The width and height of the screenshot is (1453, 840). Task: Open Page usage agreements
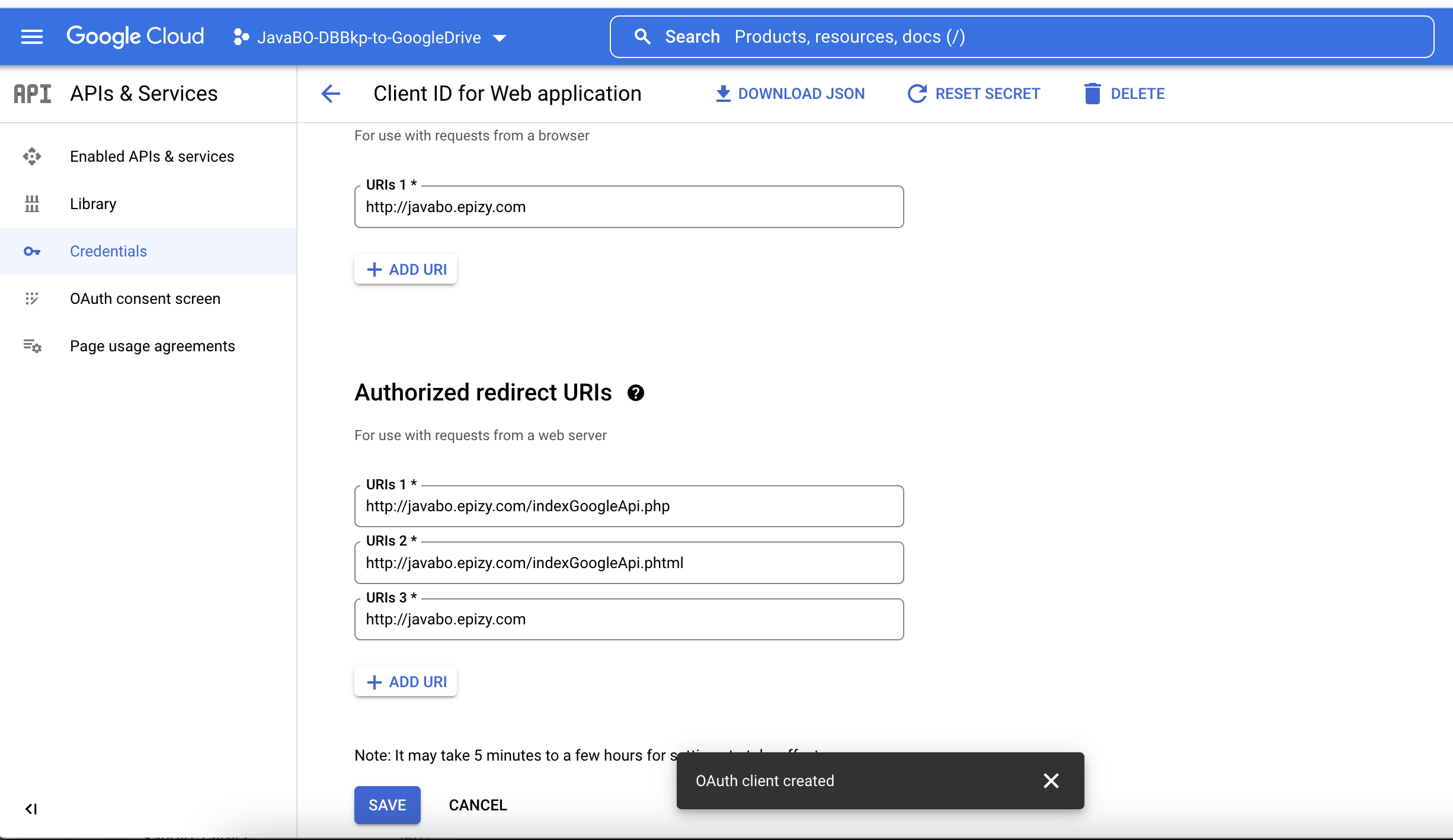coord(152,346)
